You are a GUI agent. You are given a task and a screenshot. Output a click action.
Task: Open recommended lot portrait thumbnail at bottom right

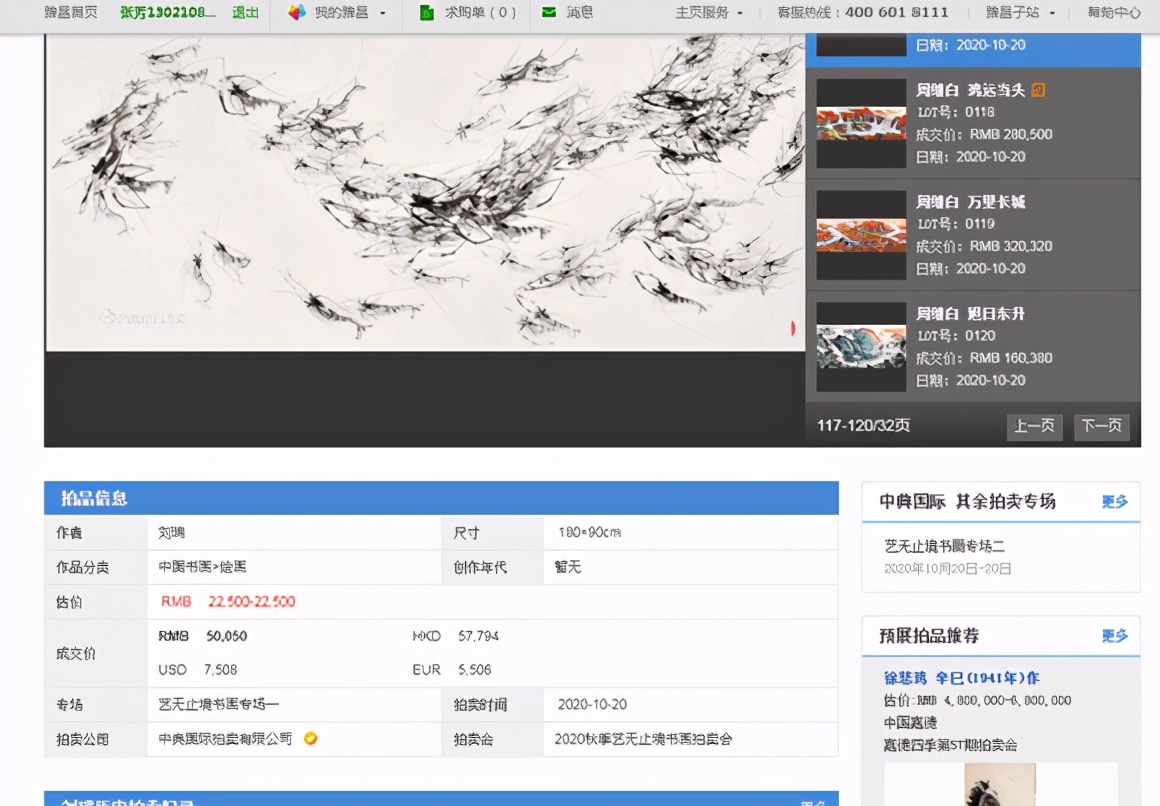click(x=1000, y=785)
